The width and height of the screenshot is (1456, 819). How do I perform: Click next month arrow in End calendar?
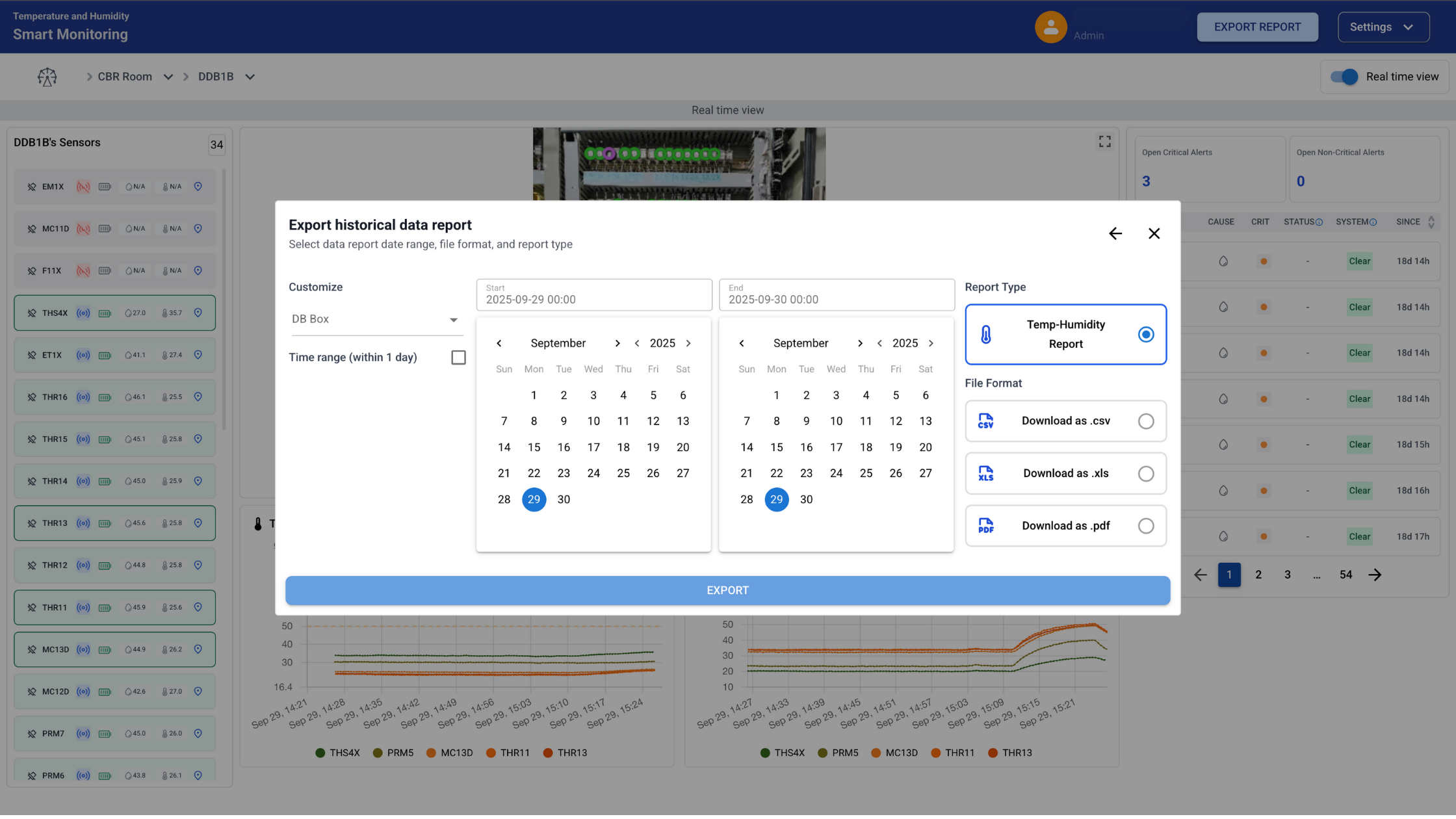pos(859,343)
